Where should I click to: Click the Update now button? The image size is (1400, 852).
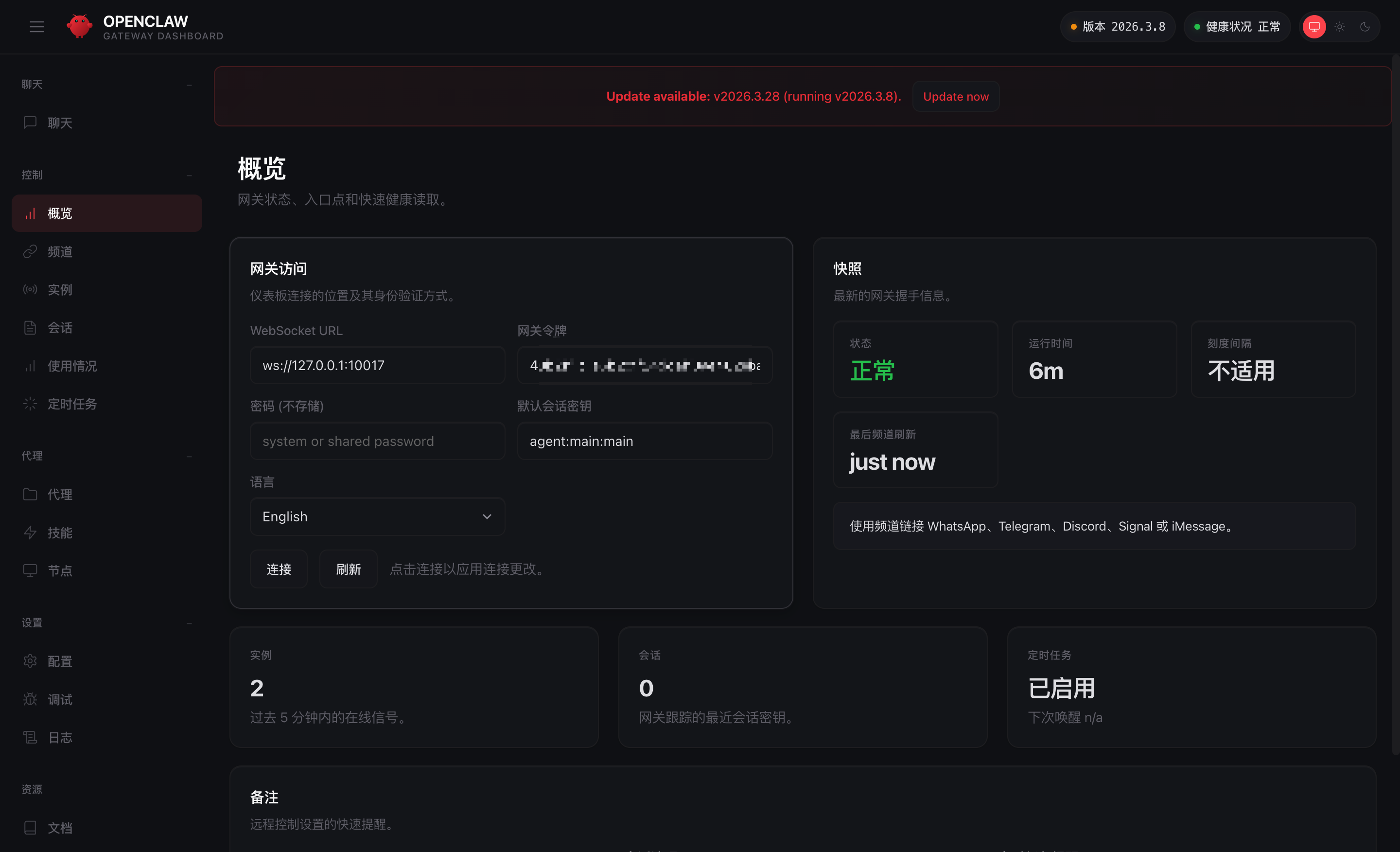click(x=955, y=97)
